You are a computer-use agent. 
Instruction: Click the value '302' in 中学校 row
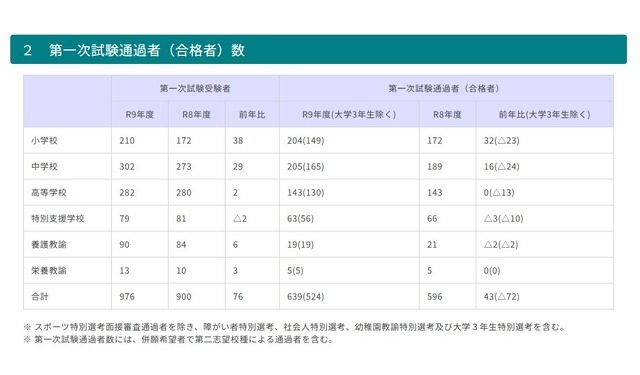point(127,166)
